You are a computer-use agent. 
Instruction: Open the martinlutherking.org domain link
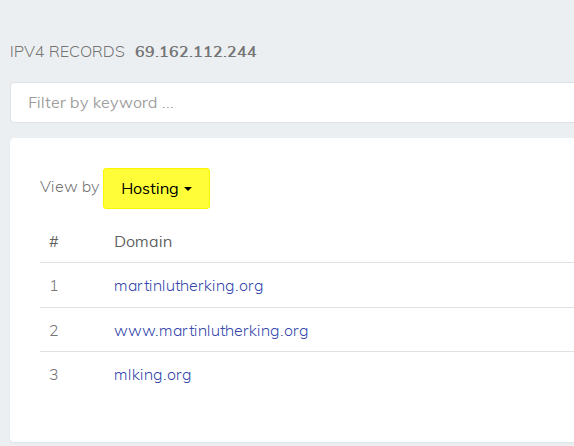[189, 286]
